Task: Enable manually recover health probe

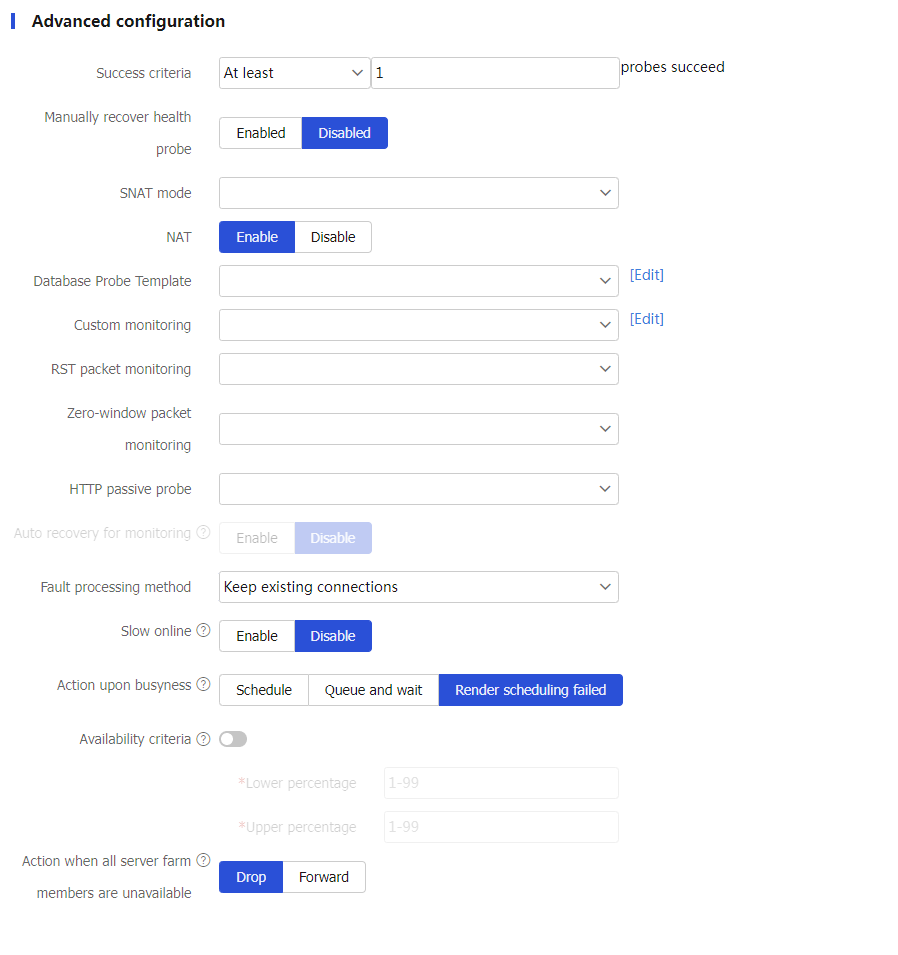Action: 261,133
